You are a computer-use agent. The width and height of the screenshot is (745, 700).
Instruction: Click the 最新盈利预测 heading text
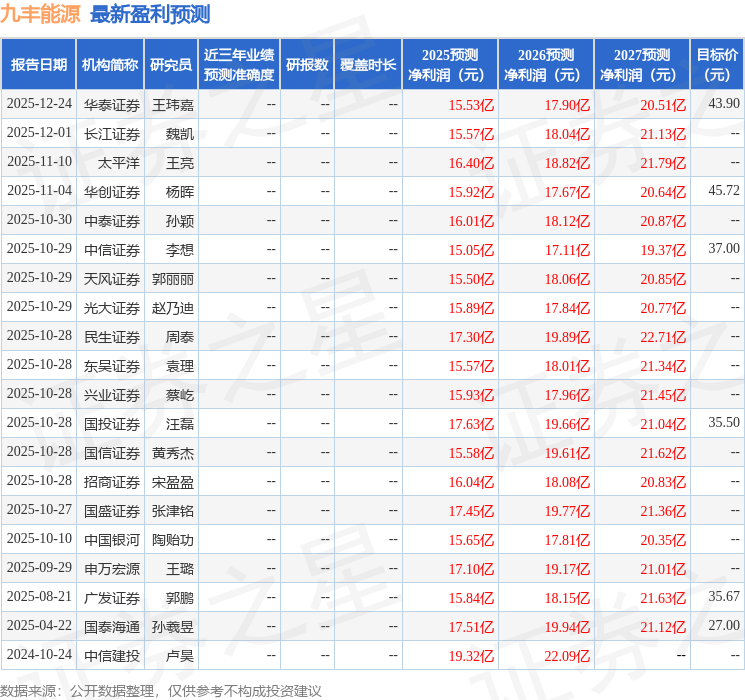coord(150,14)
